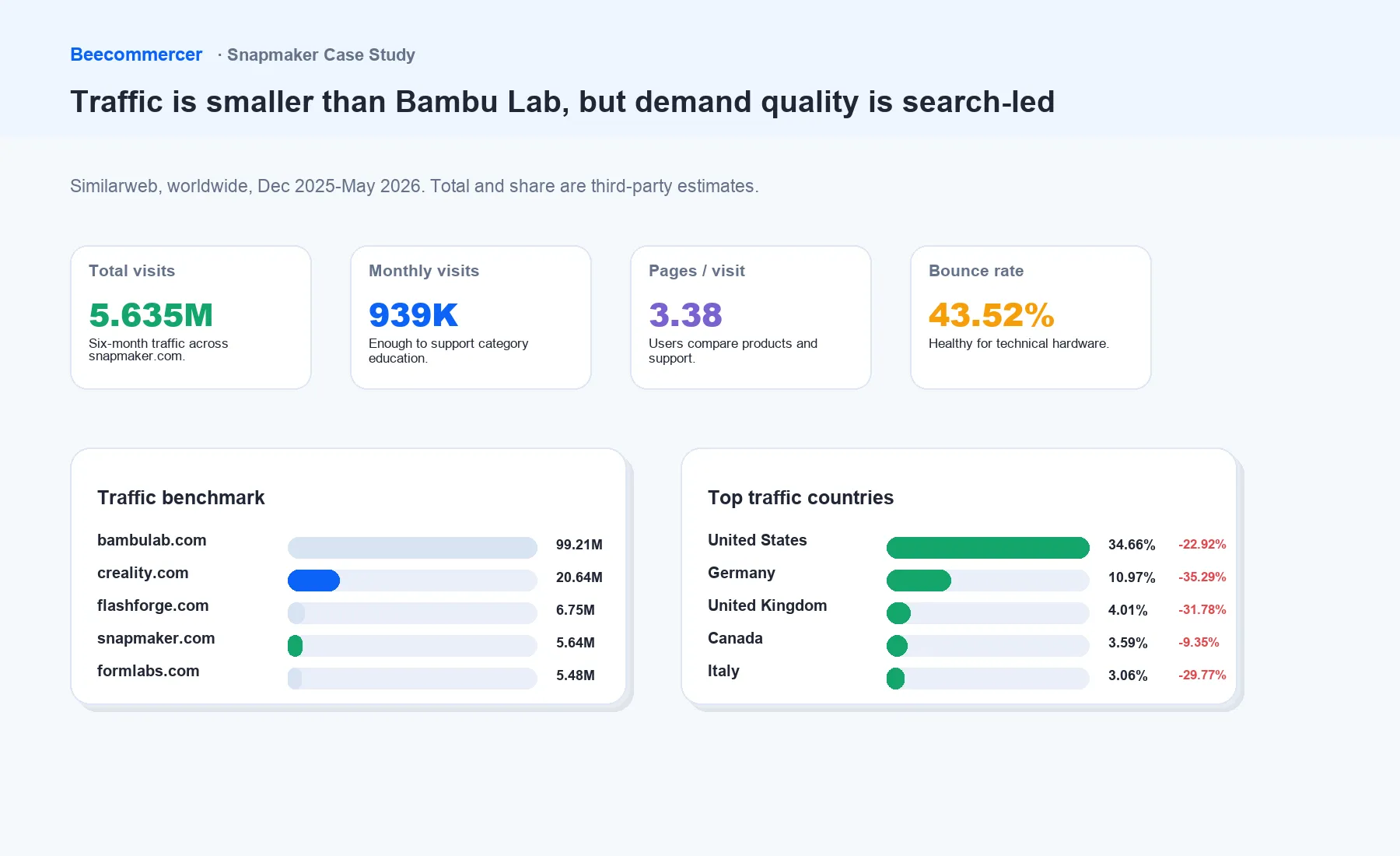1400x856 pixels.
Task: Select the 20.64M value
Action: coord(579,577)
